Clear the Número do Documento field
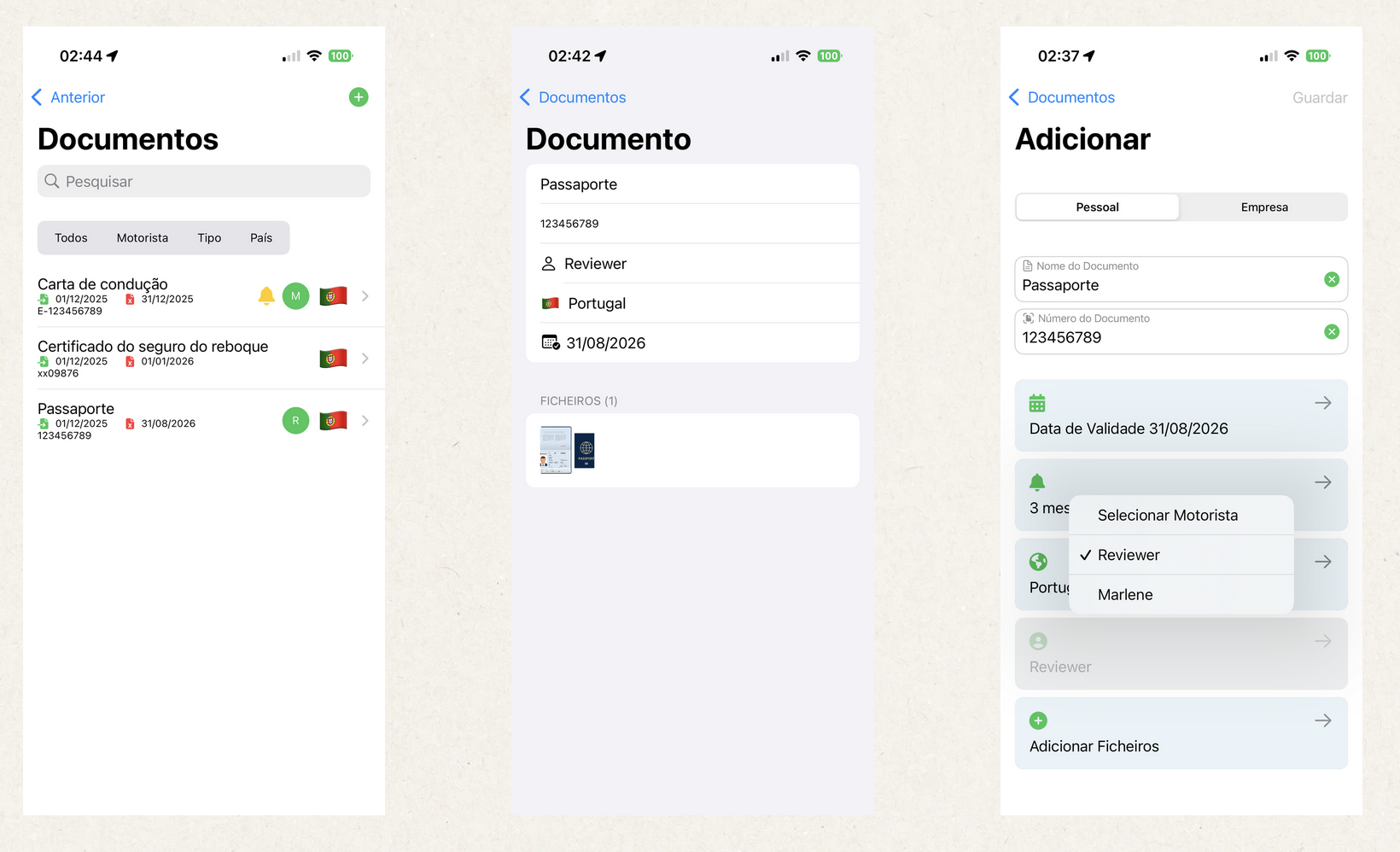This screenshot has height=852, width=1400. tap(1331, 332)
